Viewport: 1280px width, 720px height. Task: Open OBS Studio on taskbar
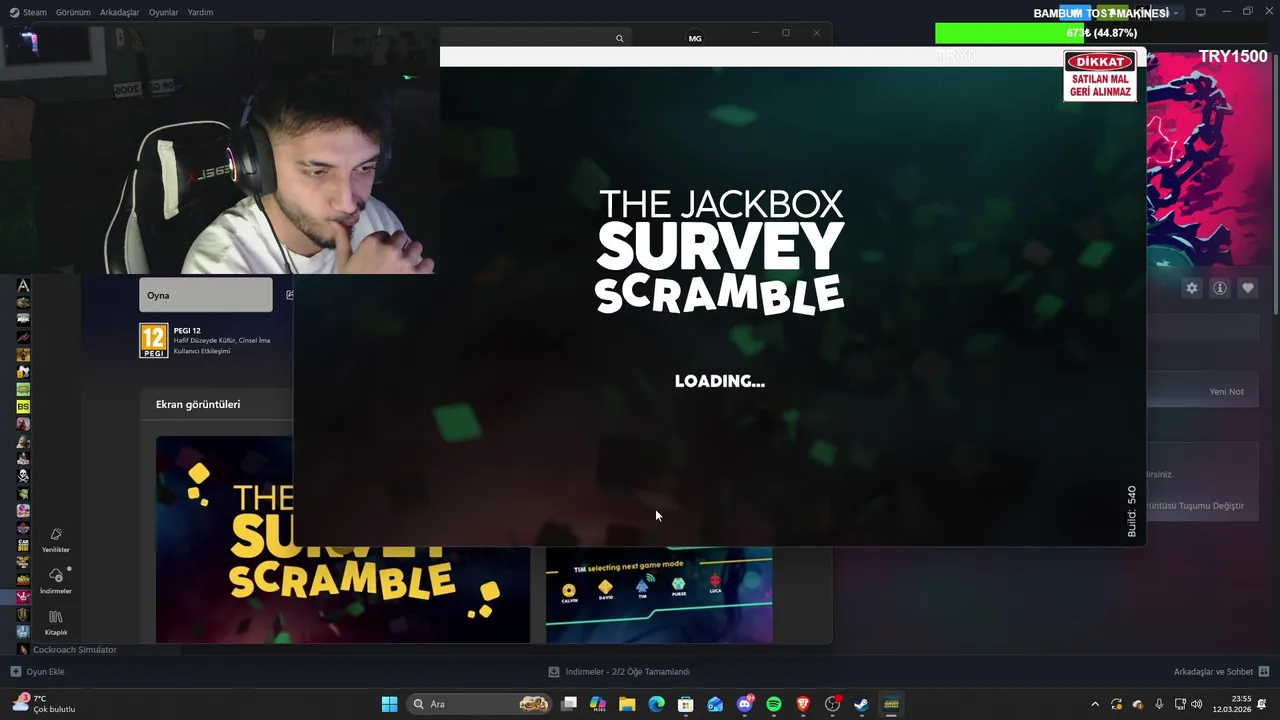point(832,704)
